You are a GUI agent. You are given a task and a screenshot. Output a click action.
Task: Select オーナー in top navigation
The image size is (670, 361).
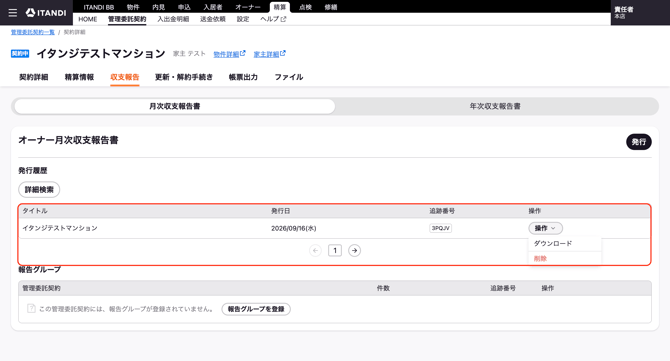pyautogui.click(x=248, y=7)
